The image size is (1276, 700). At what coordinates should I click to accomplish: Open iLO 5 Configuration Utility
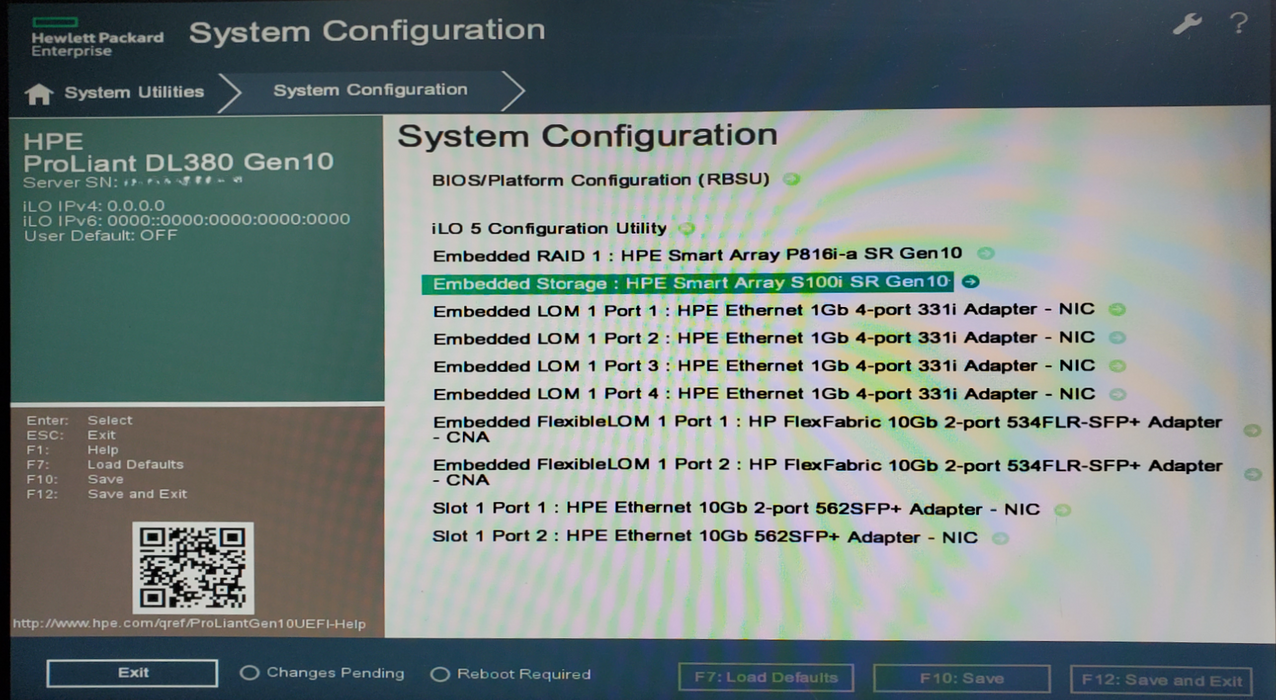549,228
